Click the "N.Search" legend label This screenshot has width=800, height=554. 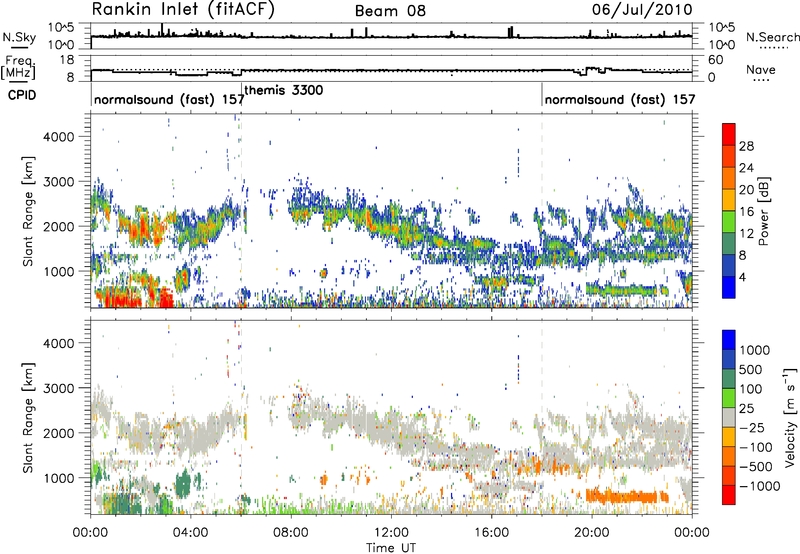[773, 37]
